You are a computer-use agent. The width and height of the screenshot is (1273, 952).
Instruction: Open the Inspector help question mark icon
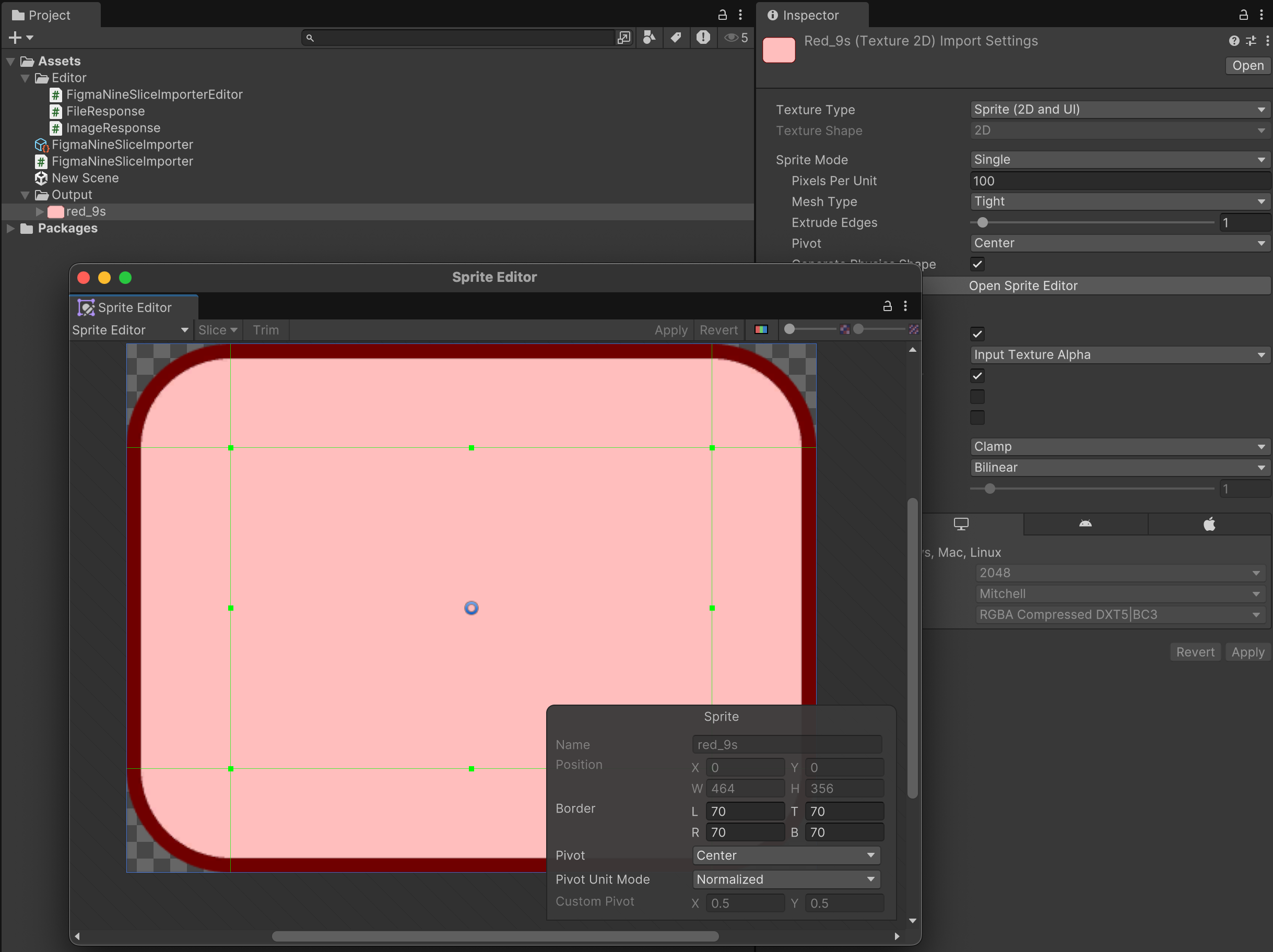1234,41
